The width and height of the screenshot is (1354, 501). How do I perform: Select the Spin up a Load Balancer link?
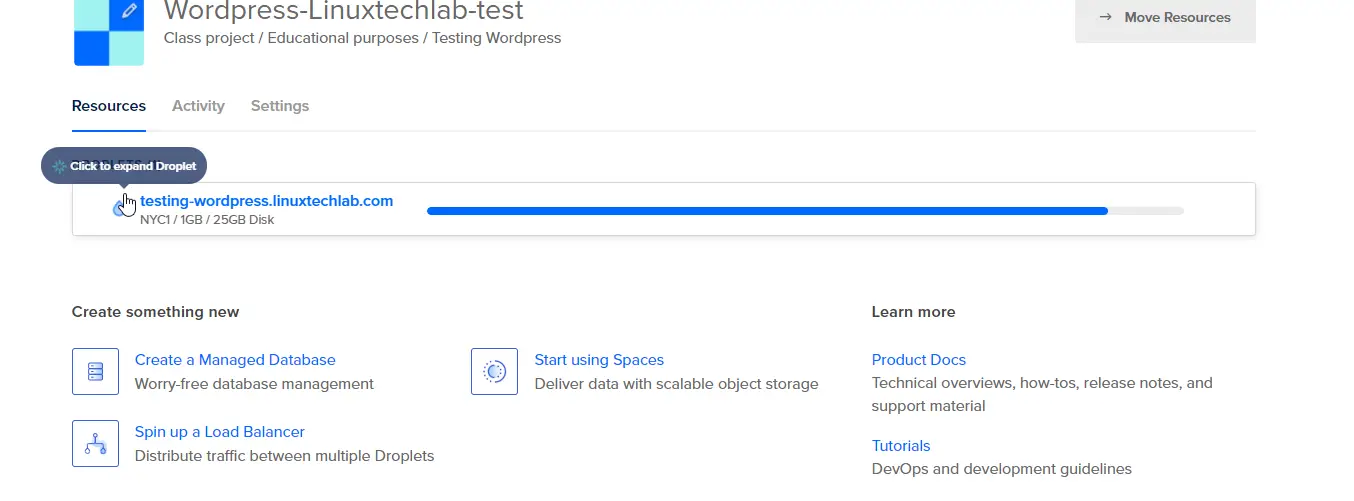tap(220, 432)
